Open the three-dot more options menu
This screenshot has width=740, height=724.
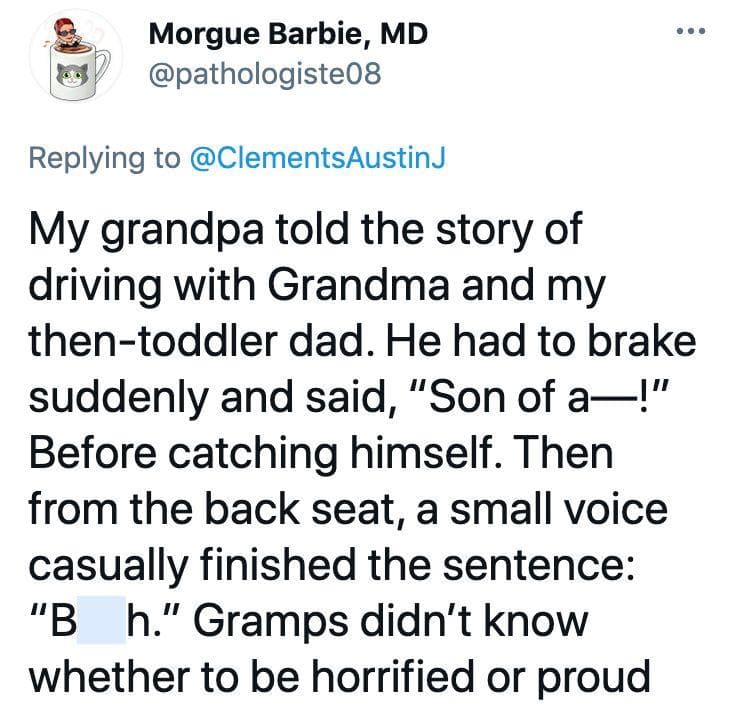690,32
